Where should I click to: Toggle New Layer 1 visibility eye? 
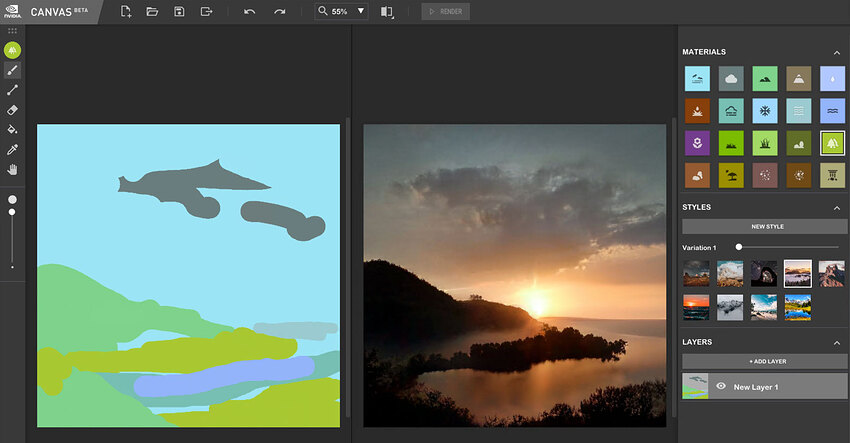coord(721,386)
